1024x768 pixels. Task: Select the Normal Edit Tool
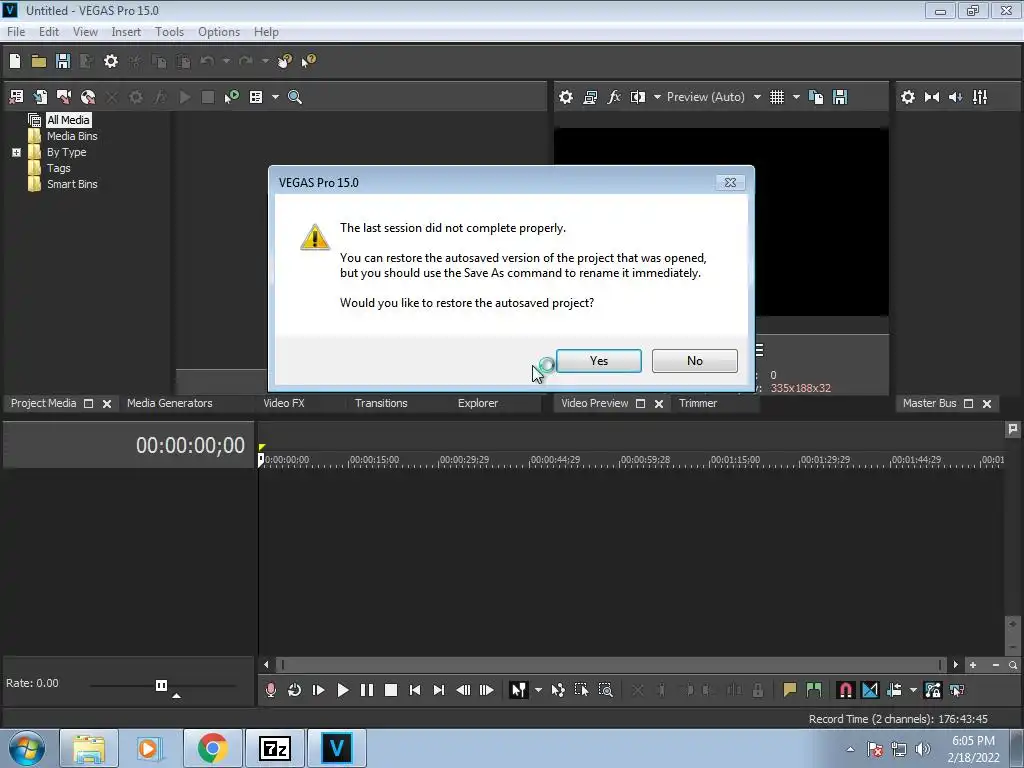[x=519, y=690]
